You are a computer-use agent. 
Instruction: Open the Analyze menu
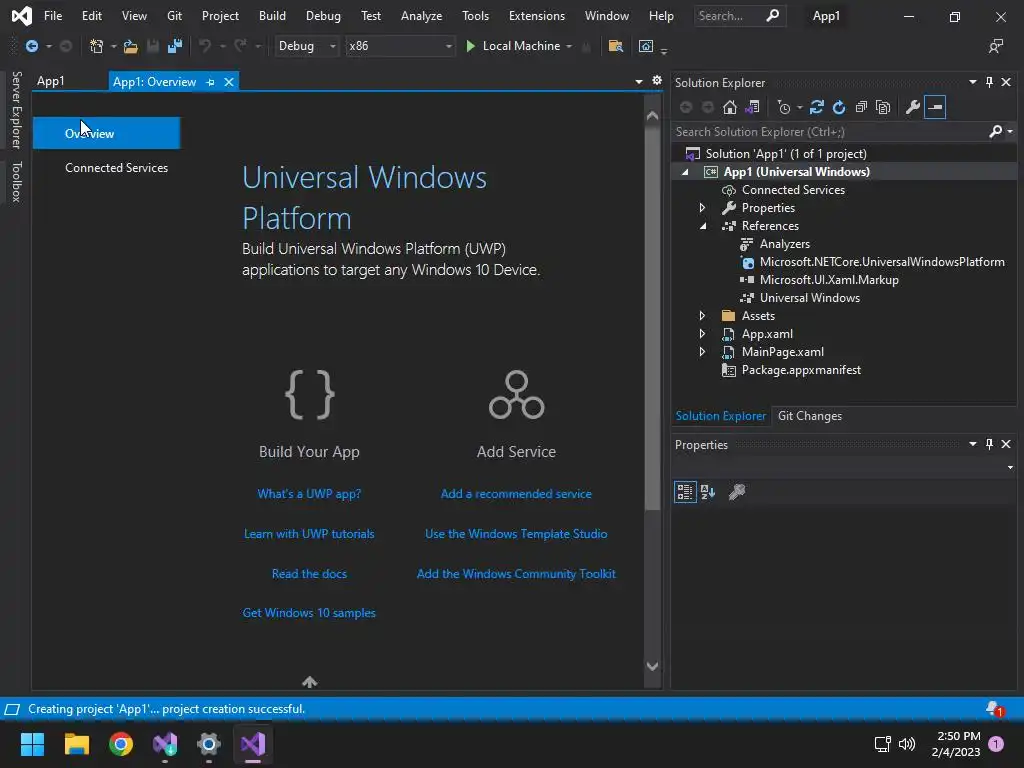421,16
